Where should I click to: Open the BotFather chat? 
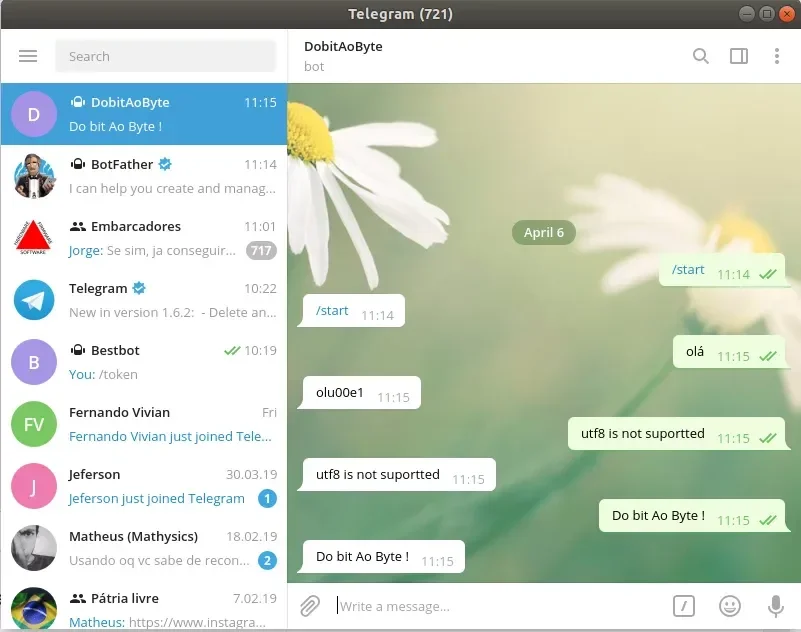coord(144,176)
